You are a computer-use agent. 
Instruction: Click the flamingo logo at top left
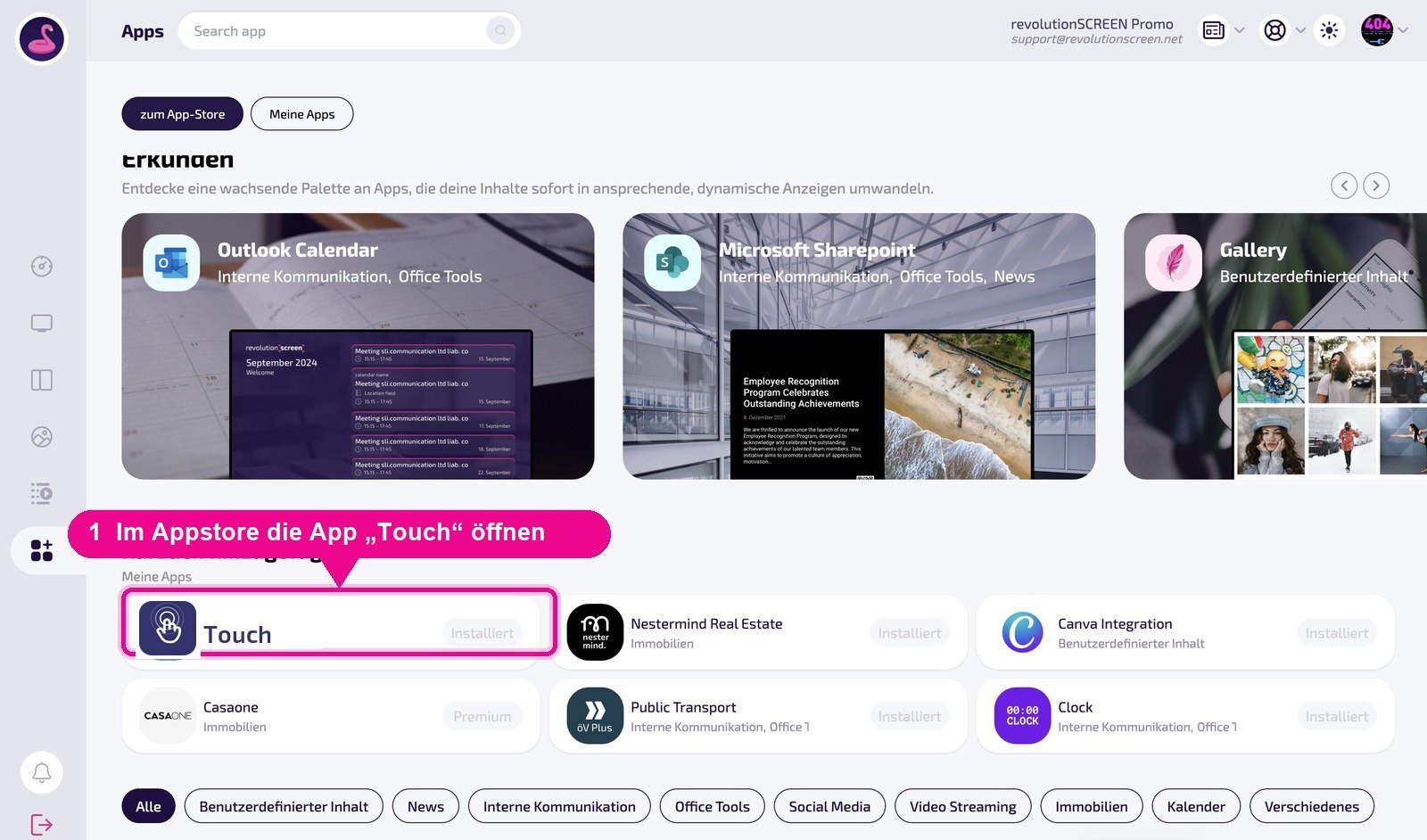(x=42, y=39)
